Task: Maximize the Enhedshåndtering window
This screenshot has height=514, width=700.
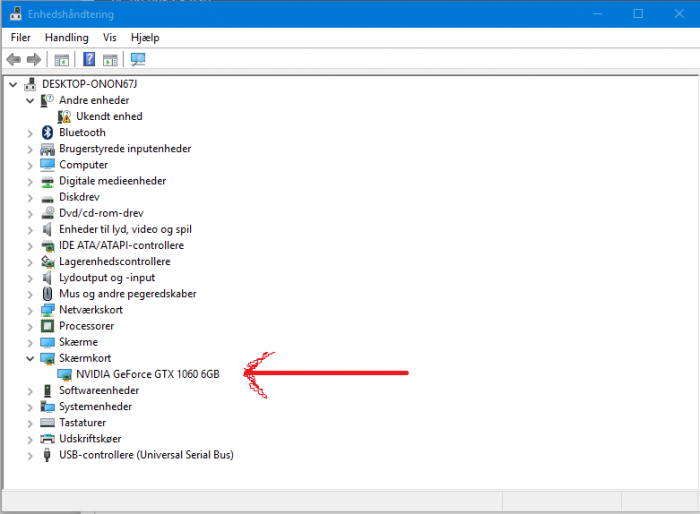Action: pos(638,14)
